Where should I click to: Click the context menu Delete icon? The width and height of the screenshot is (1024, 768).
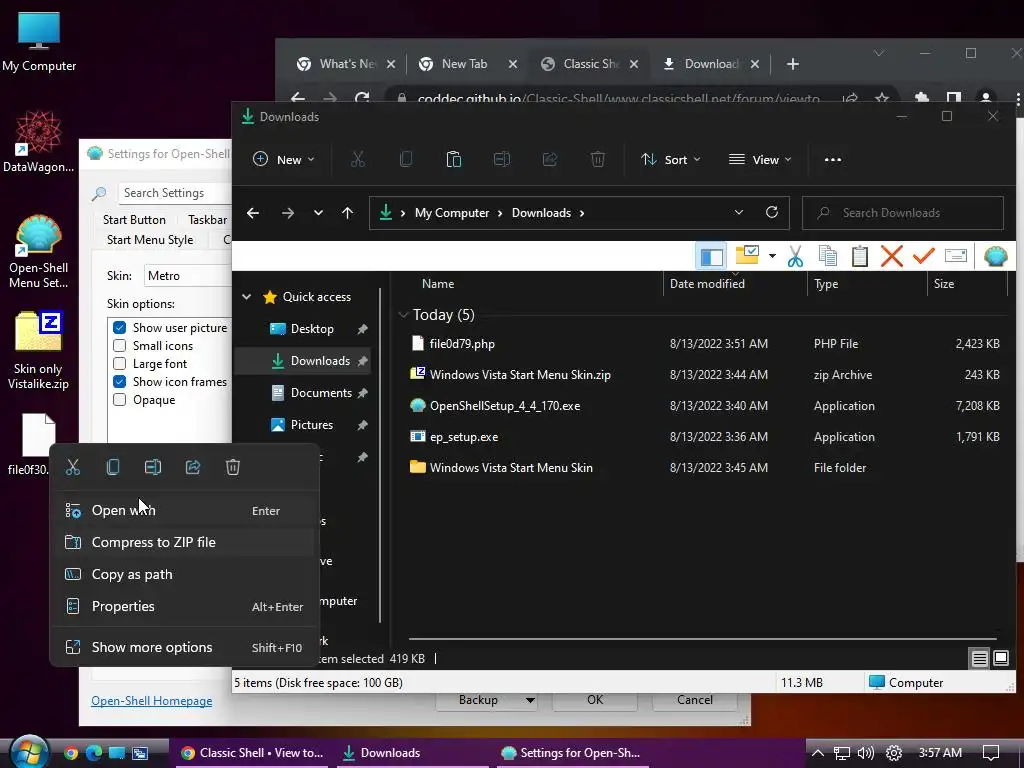[232, 467]
